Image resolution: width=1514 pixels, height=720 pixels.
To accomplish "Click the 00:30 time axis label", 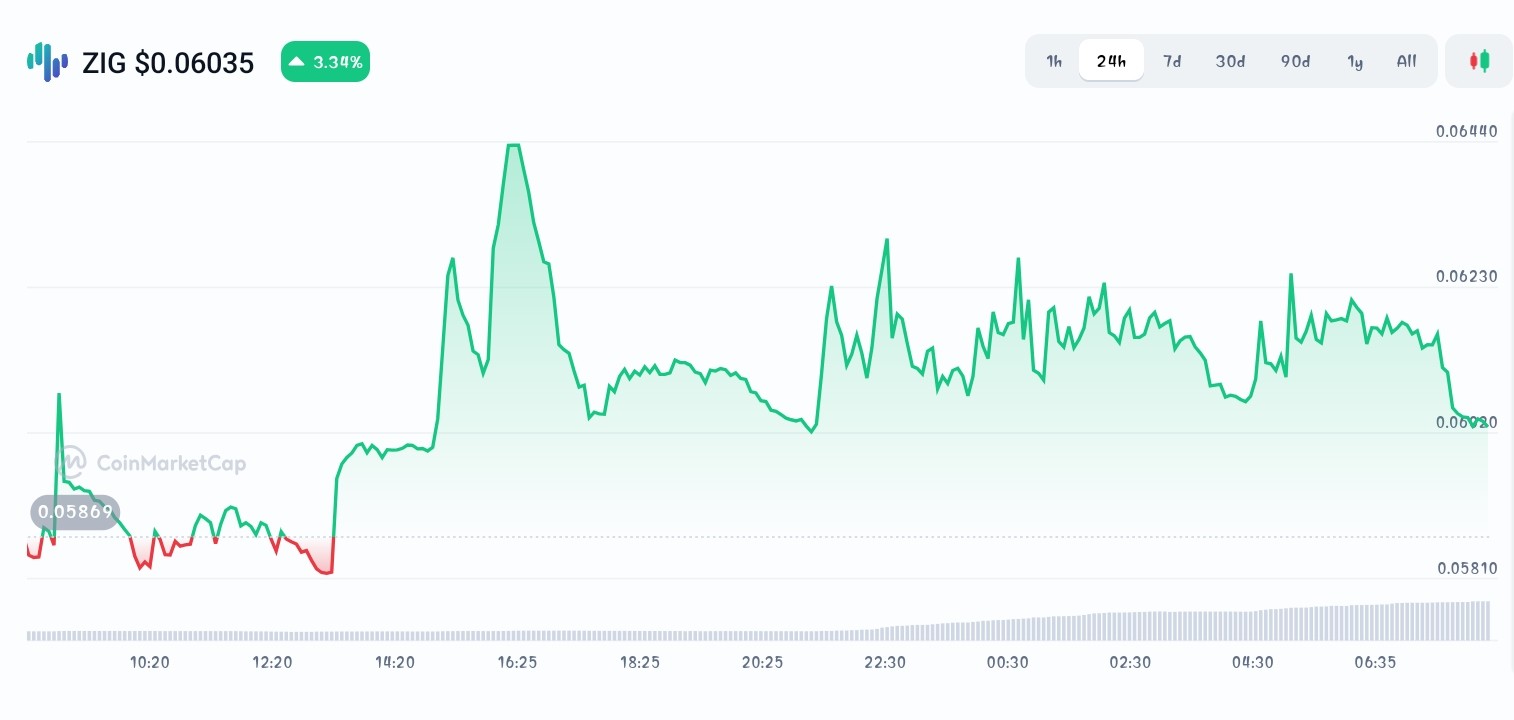I will tap(1007, 662).
